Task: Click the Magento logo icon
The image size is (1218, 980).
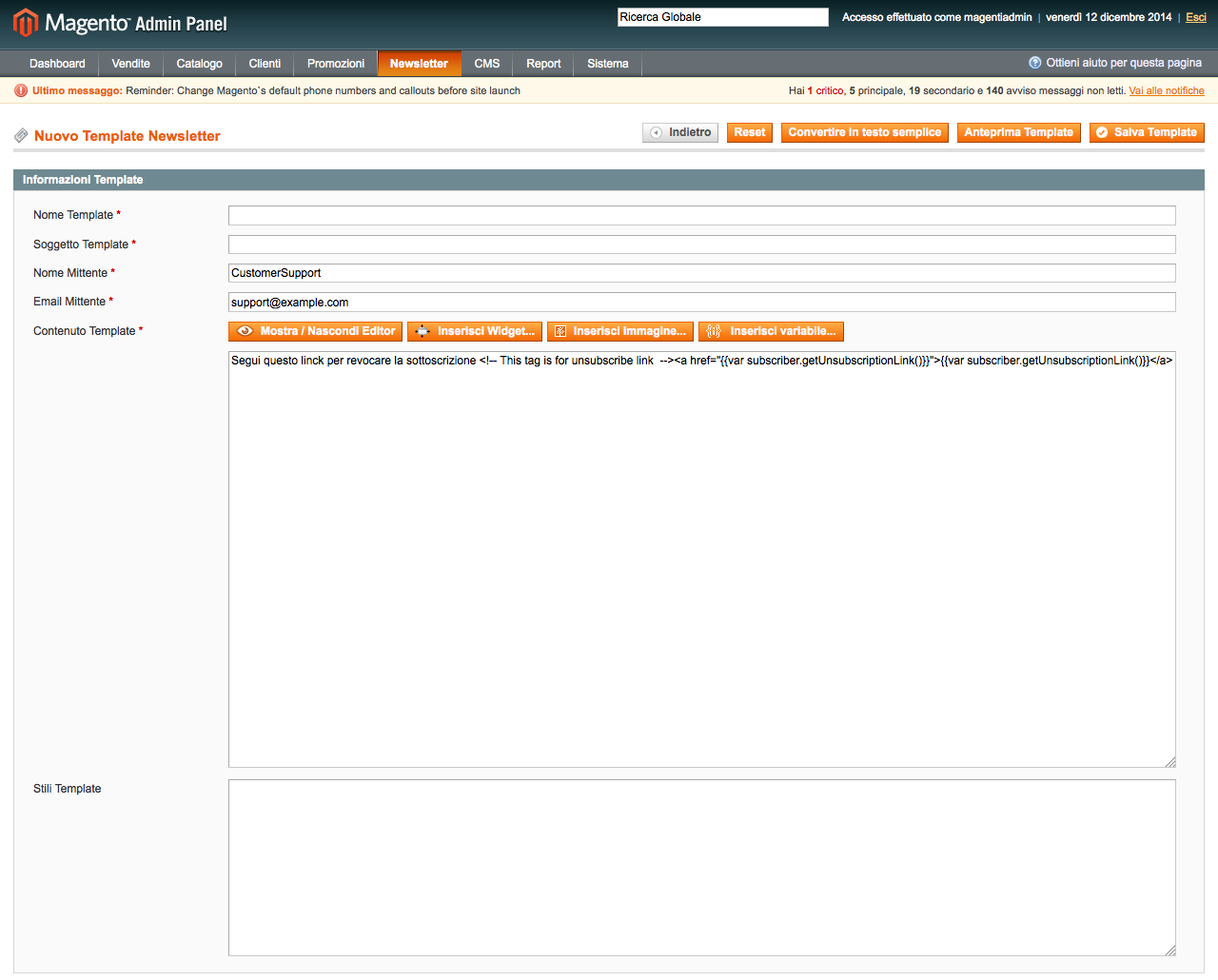Action: tap(26, 23)
